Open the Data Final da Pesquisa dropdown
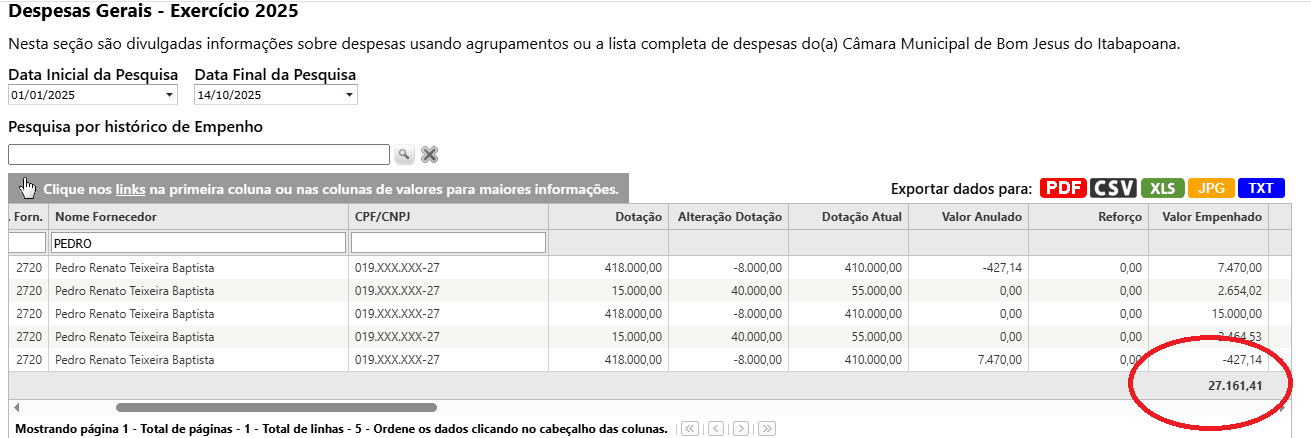 click(x=349, y=95)
